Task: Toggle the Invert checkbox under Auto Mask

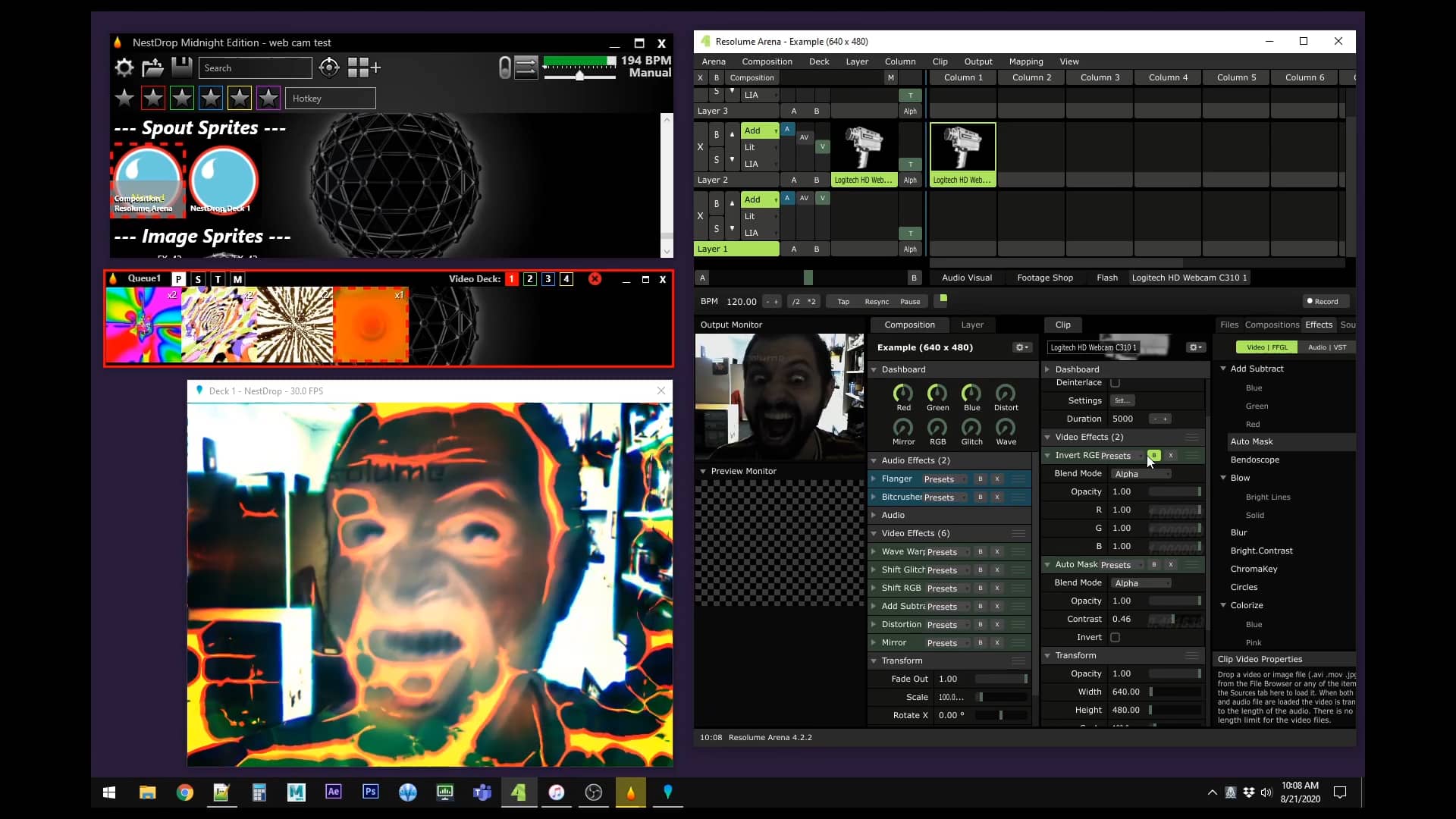Action: tap(1115, 637)
